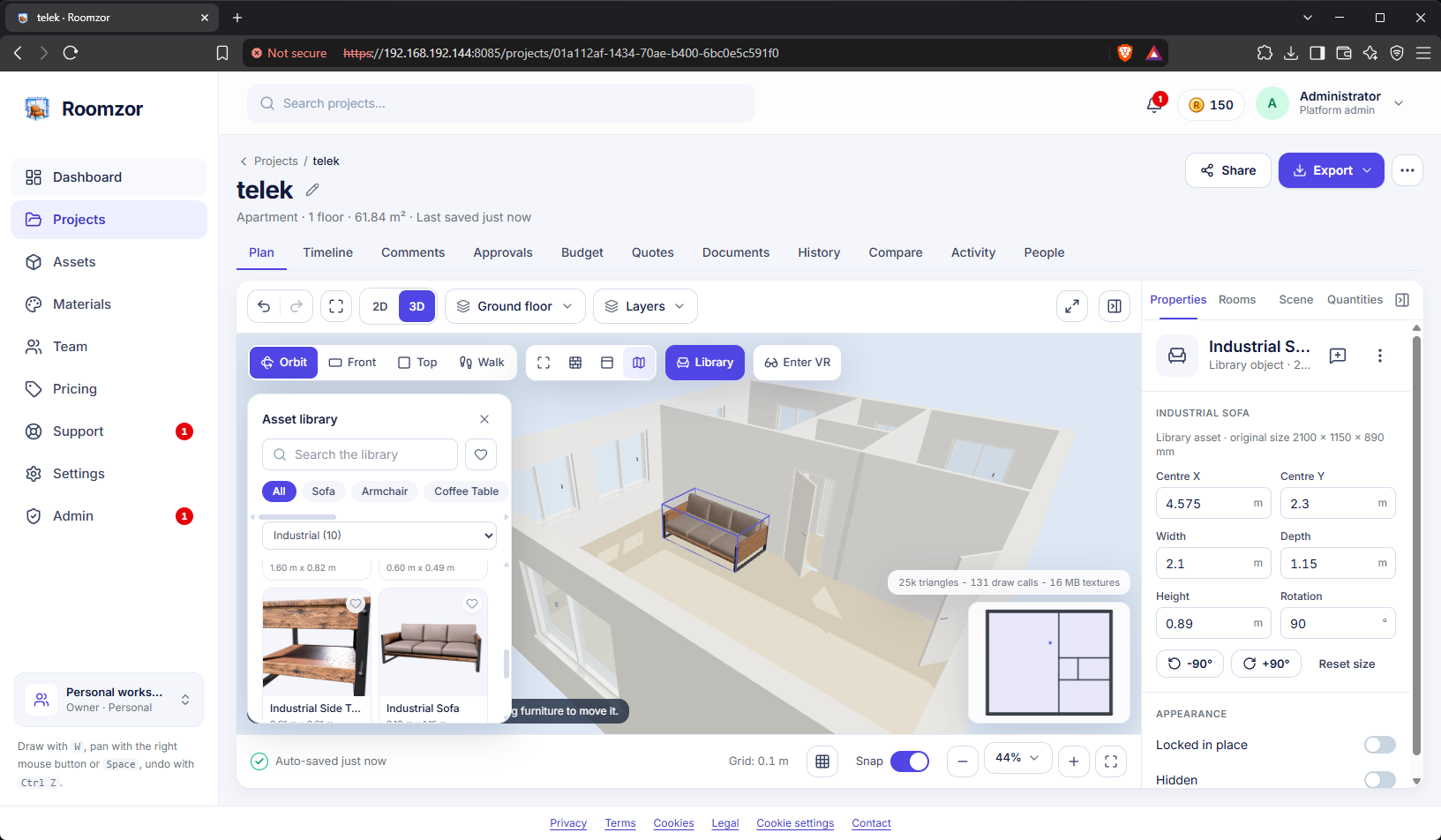
Task: Click the notifications bell icon
Action: 1154,104
